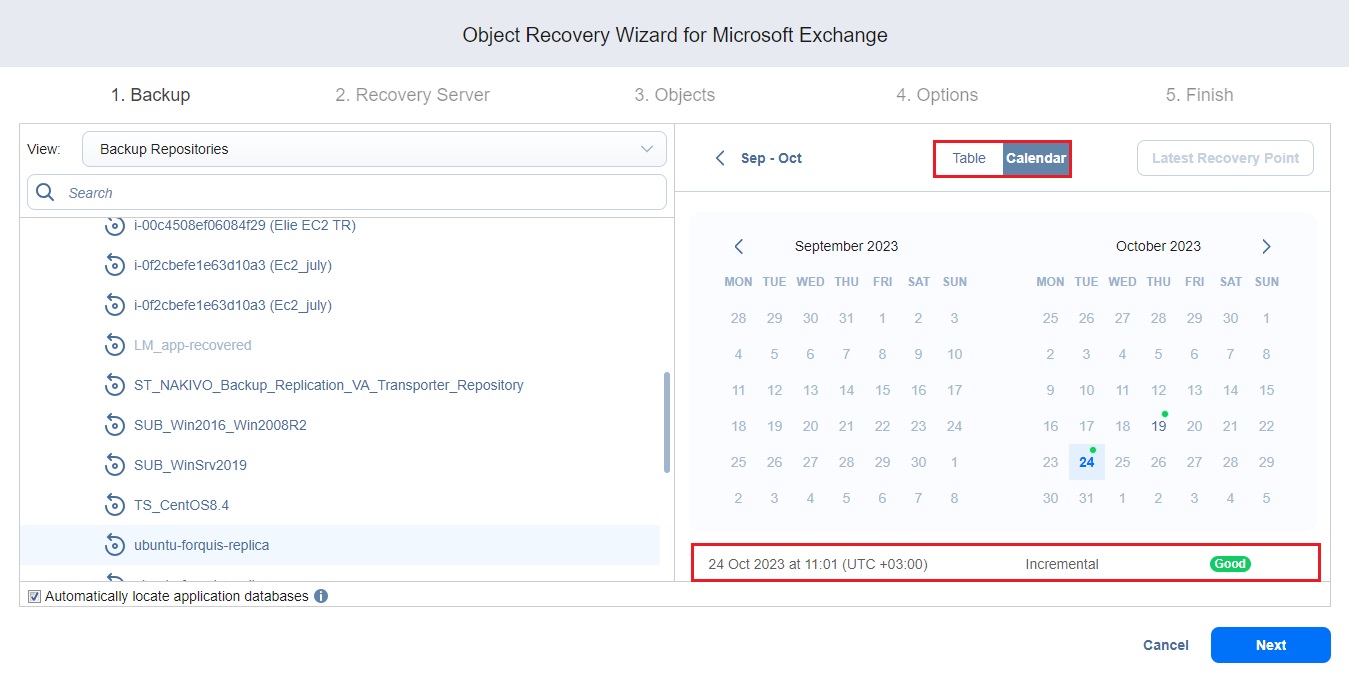
Task: Click the backup icon for SUB_Win2016_Win2008R2
Action: 114,425
